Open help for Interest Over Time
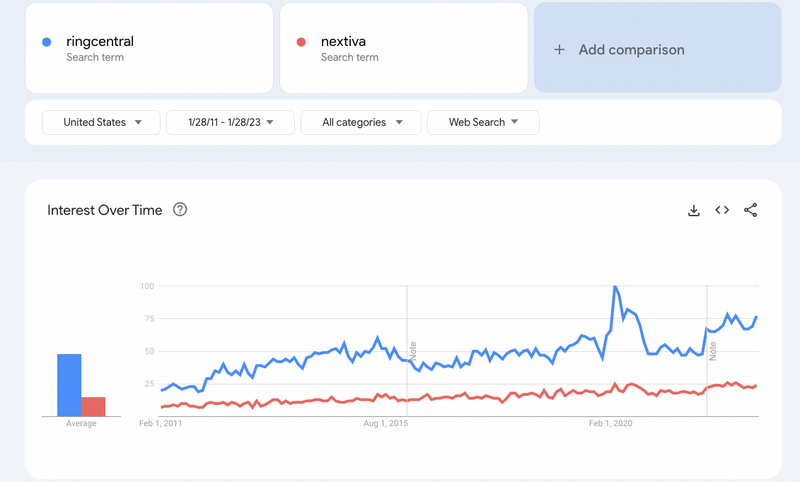The width and height of the screenshot is (800, 482). pyautogui.click(x=180, y=210)
